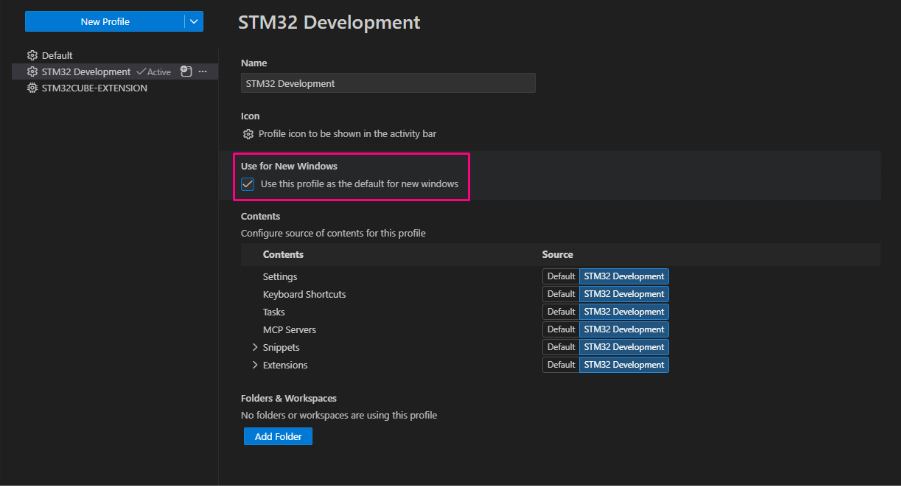Click the New Profile button

[x=104, y=21]
